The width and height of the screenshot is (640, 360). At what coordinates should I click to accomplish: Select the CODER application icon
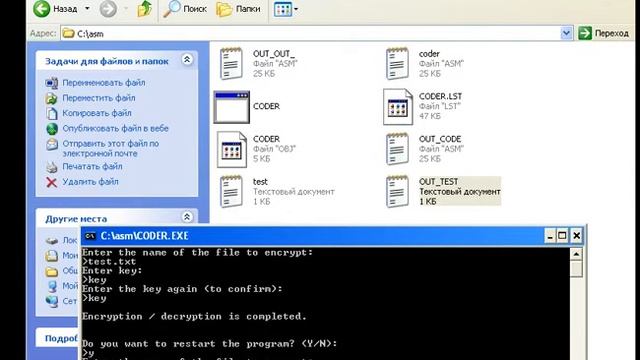coord(231,107)
